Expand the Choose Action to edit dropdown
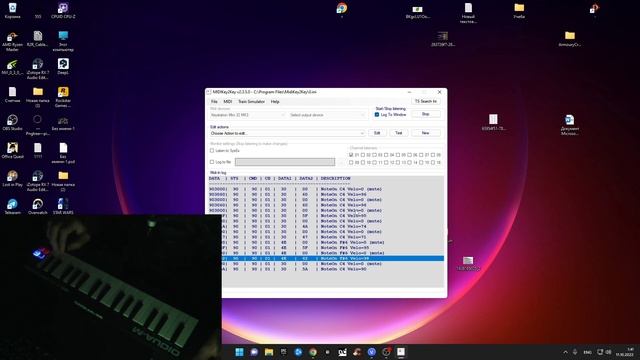The width and height of the screenshot is (640, 360). (x=287, y=133)
